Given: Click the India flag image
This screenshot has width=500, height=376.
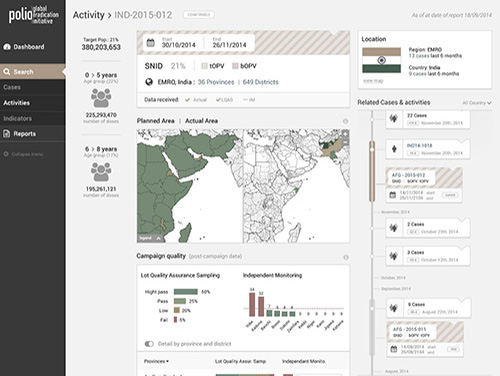Looking at the screenshot, I should (x=382, y=60).
